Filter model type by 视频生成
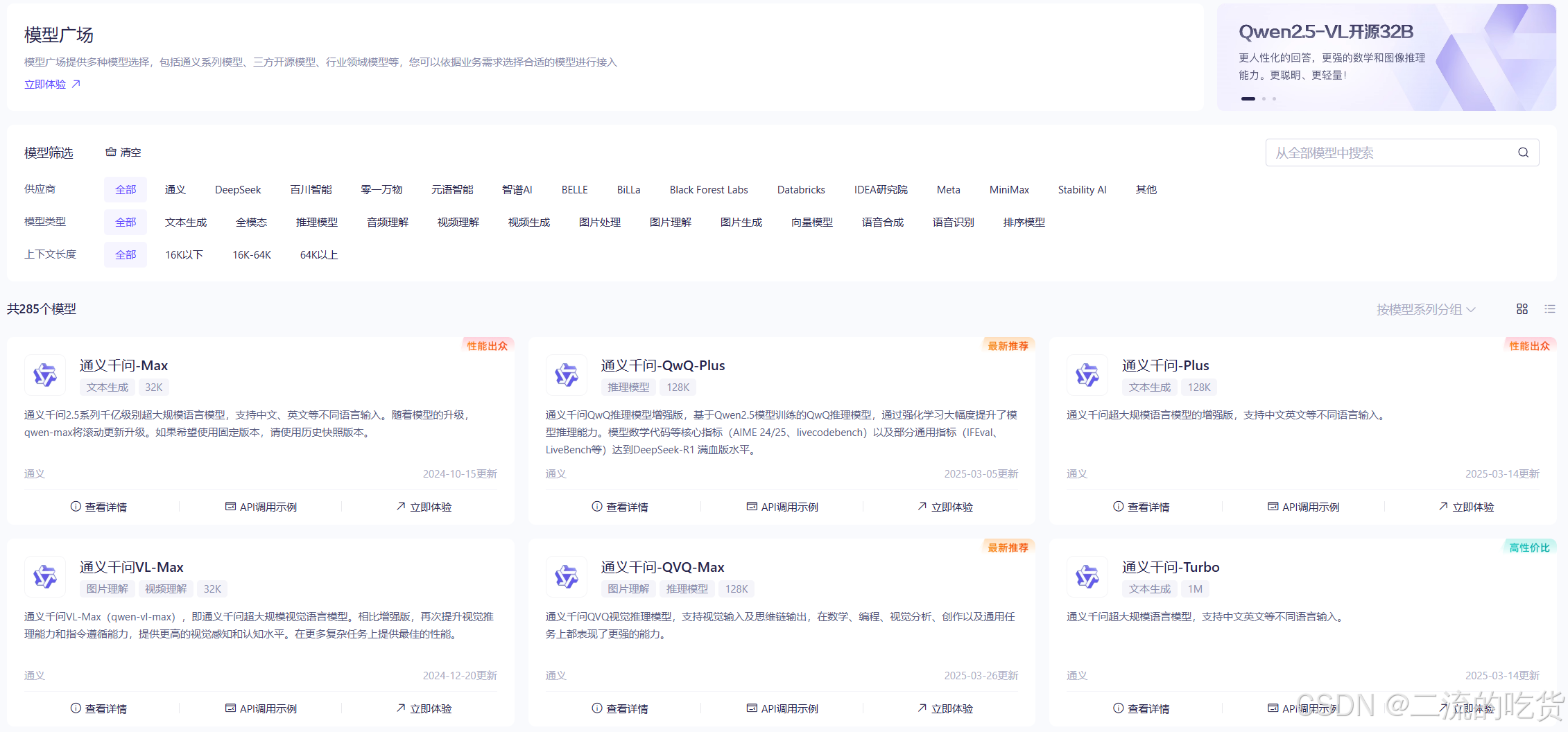 529,222
